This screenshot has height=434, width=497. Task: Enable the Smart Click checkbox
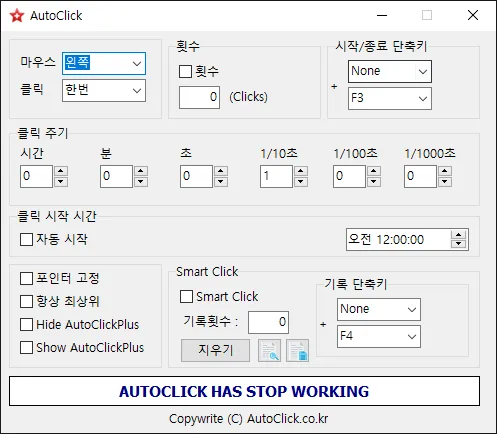point(186,296)
